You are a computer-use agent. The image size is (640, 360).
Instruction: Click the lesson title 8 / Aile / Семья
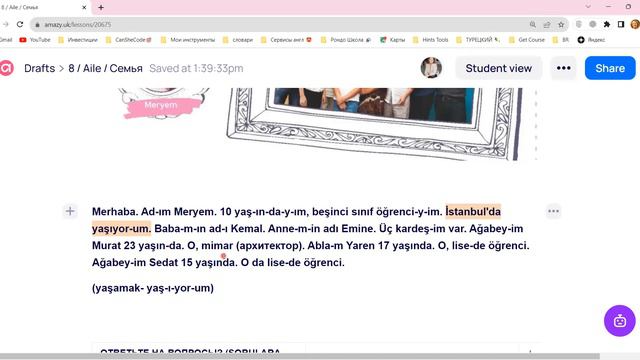(x=105, y=68)
